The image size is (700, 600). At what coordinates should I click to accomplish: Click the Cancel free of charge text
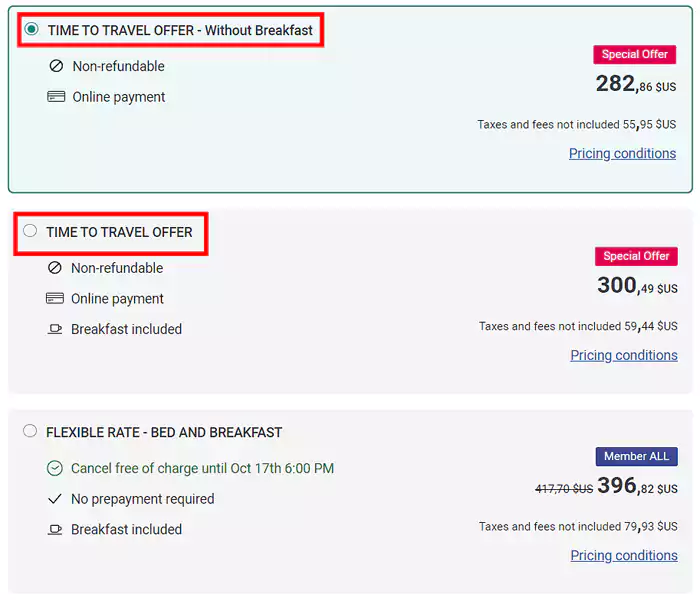[x=202, y=468]
